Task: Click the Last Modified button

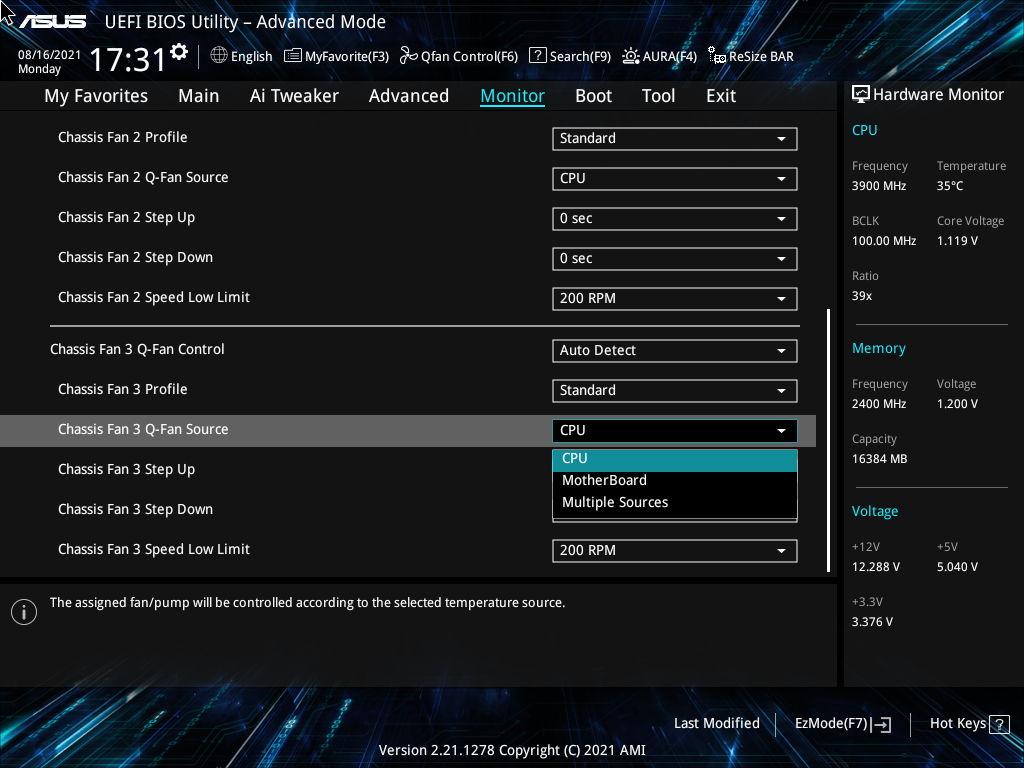Action: click(x=717, y=724)
